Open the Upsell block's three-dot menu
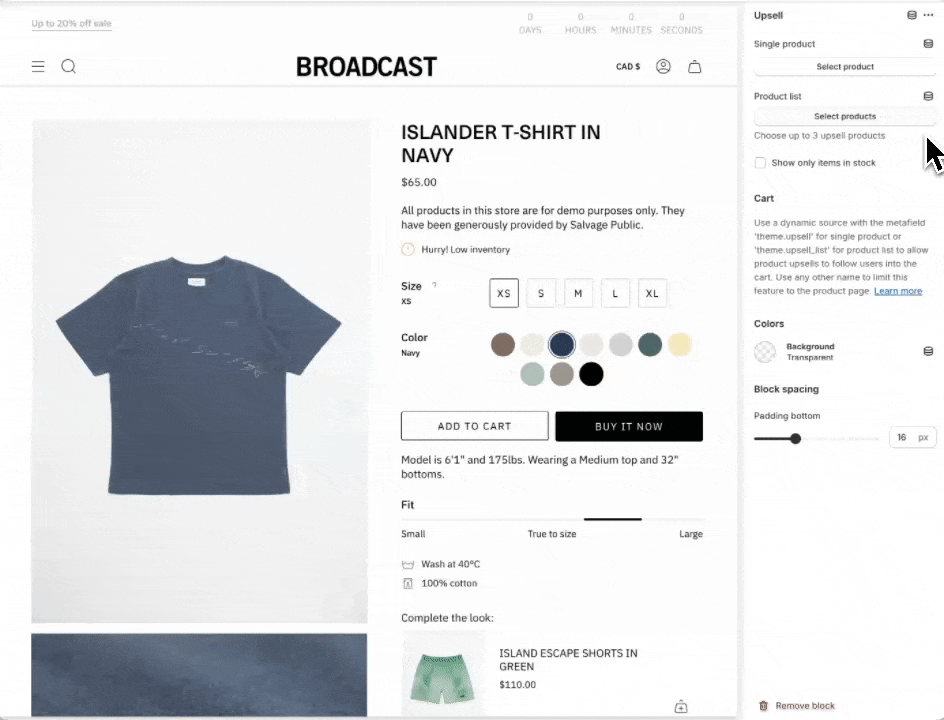The height and width of the screenshot is (720, 944). click(x=928, y=15)
